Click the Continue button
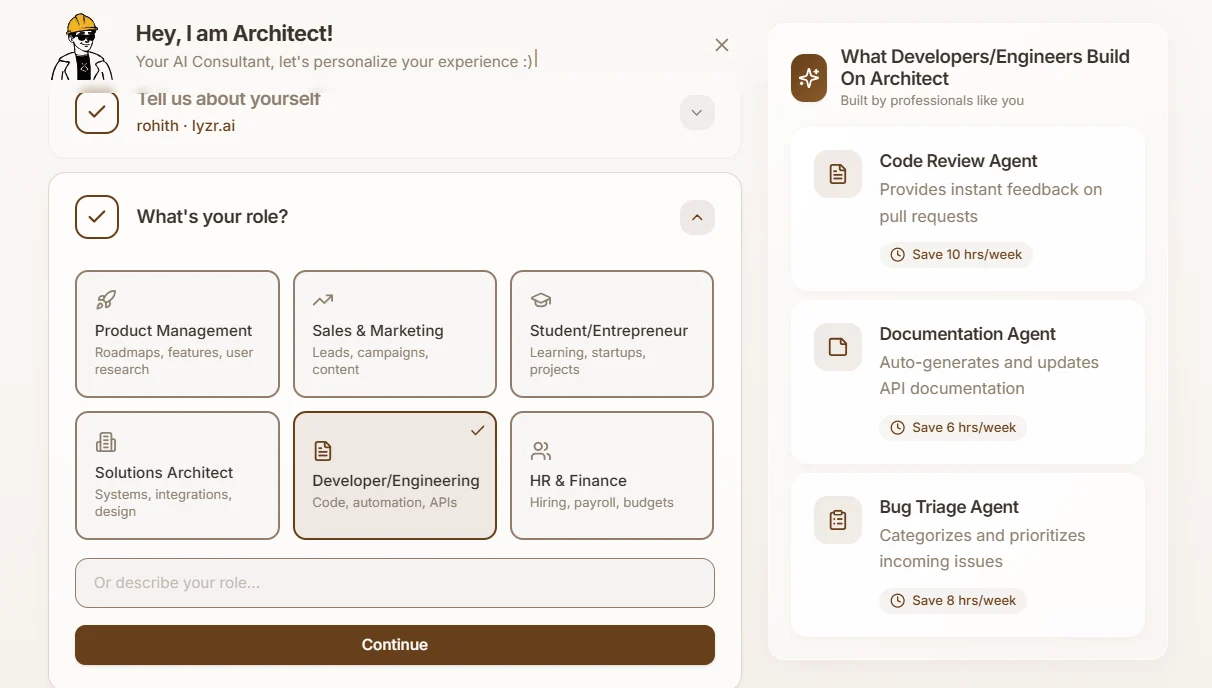Viewport: 1212px width, 688px height. tap(395, 645)
